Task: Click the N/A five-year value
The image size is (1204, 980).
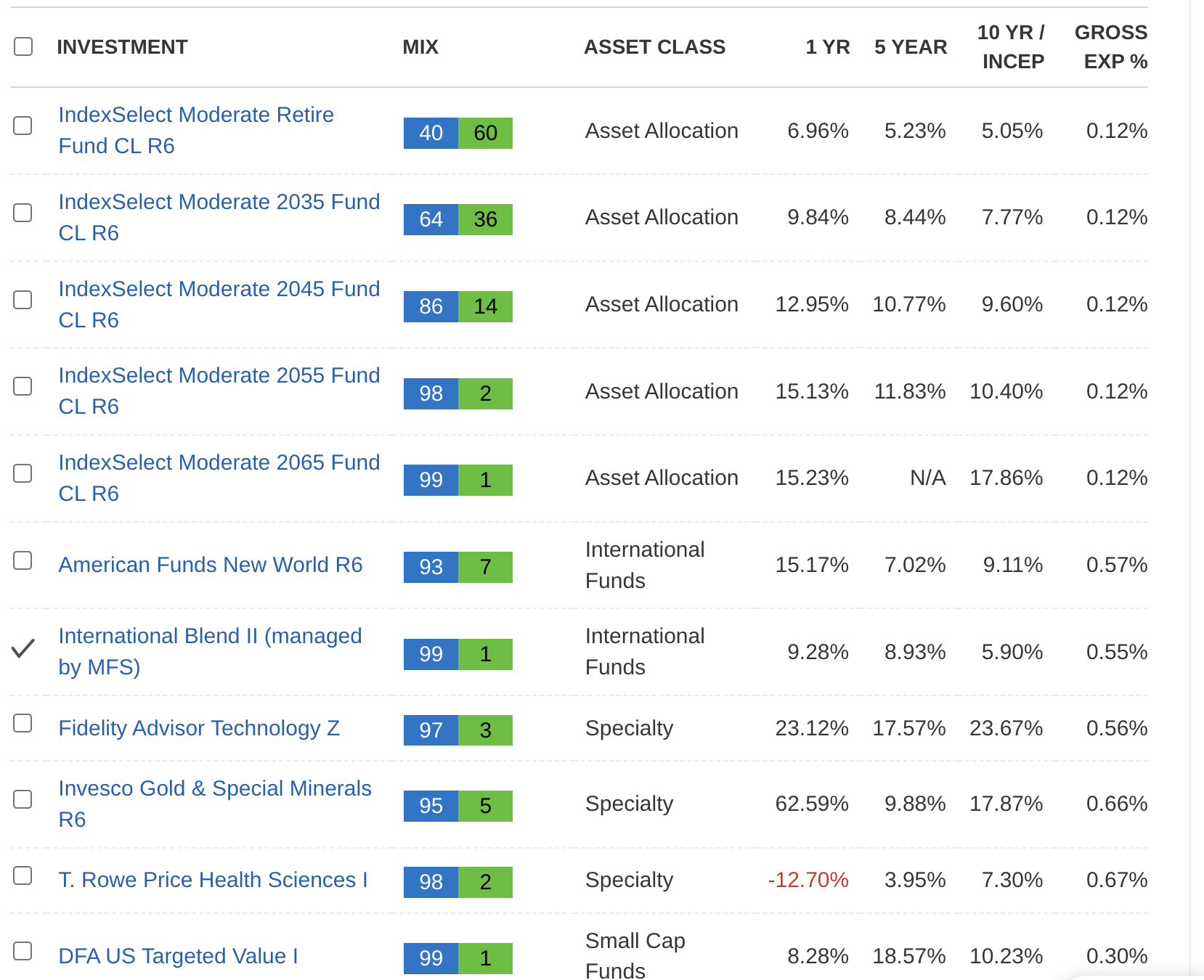Action: click(x=928, y=478)
